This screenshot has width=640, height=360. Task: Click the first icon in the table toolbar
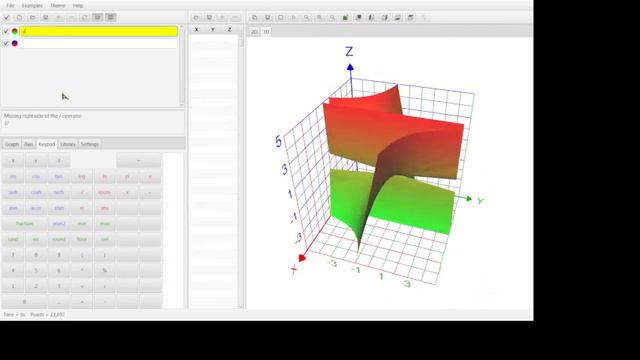(x=196, y=18)
